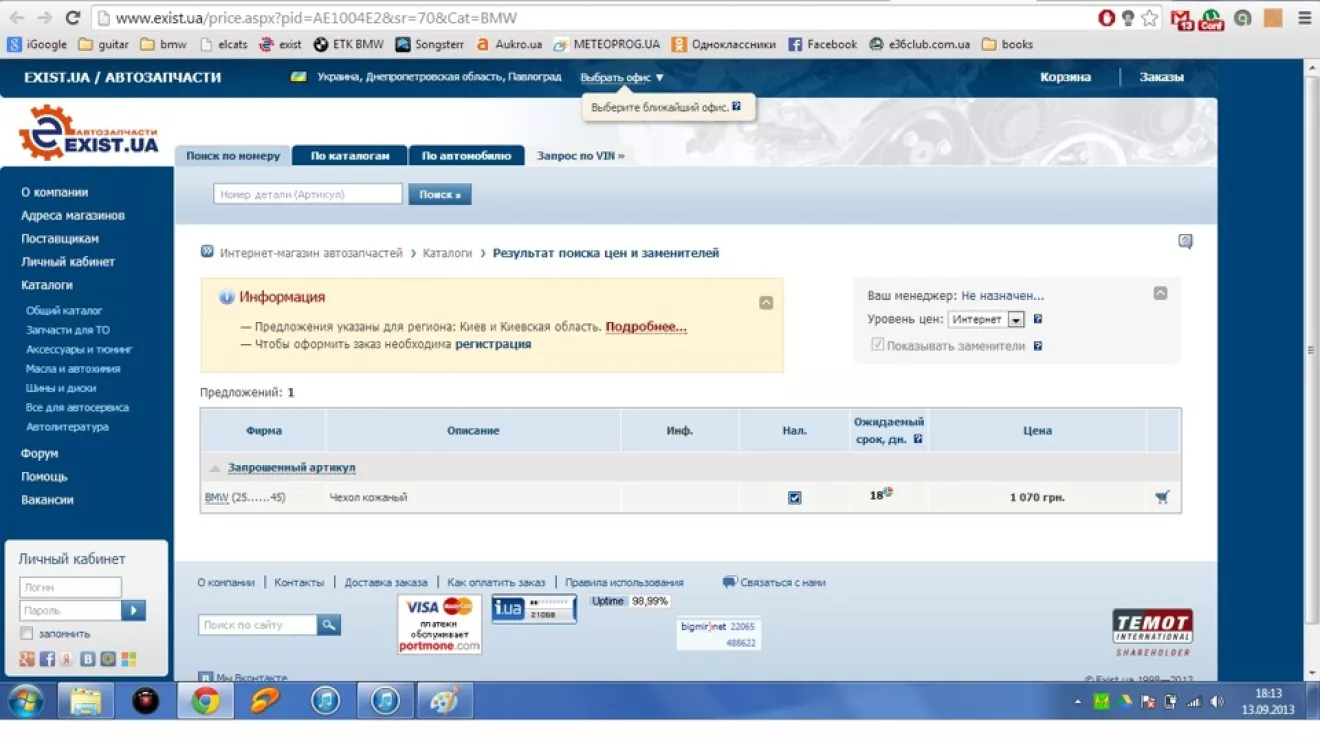Bookmark this page with the star icon

point(1150,17)
